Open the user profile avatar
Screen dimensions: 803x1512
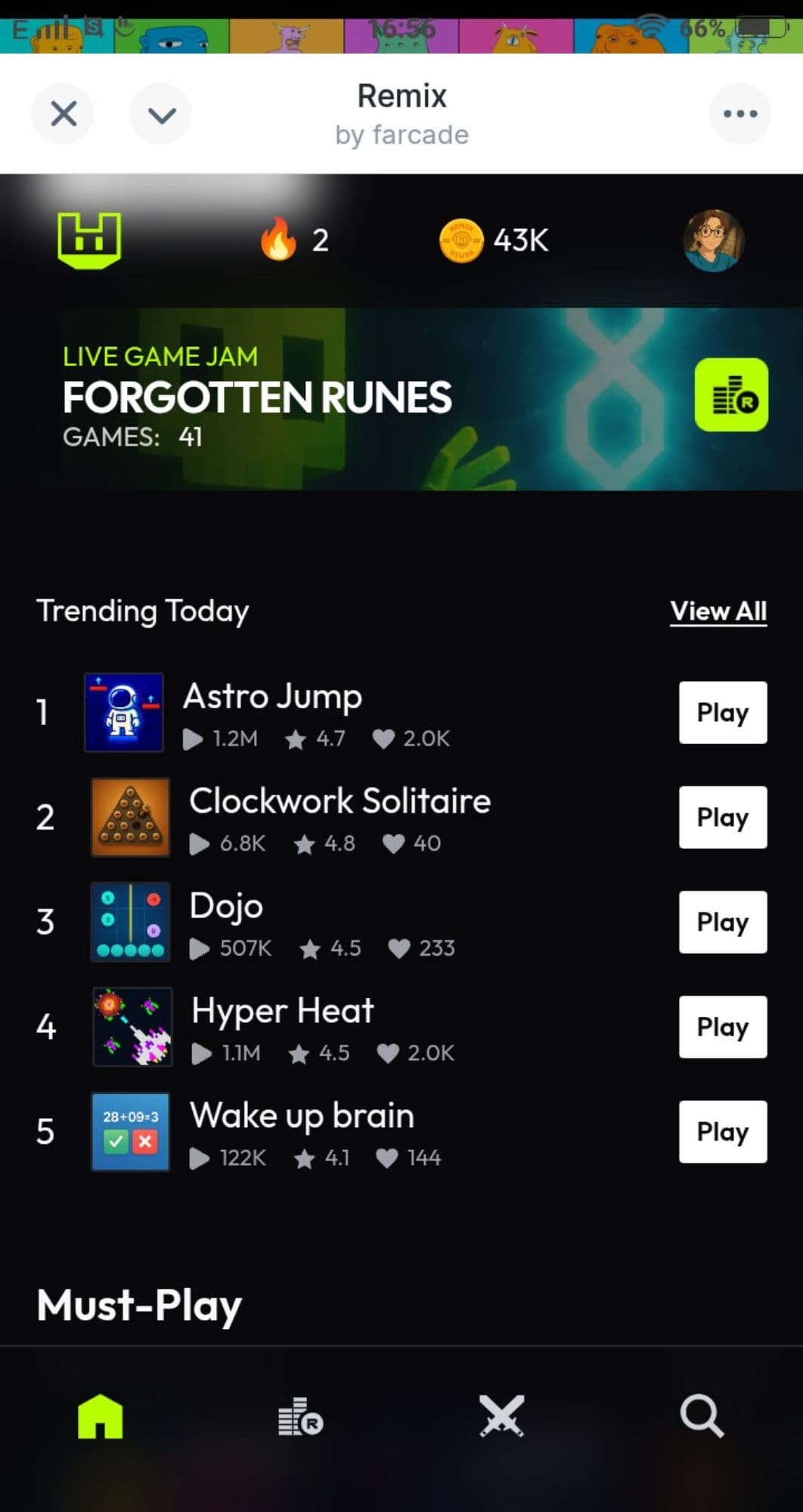pyautogui.click(x=713, y=240)
